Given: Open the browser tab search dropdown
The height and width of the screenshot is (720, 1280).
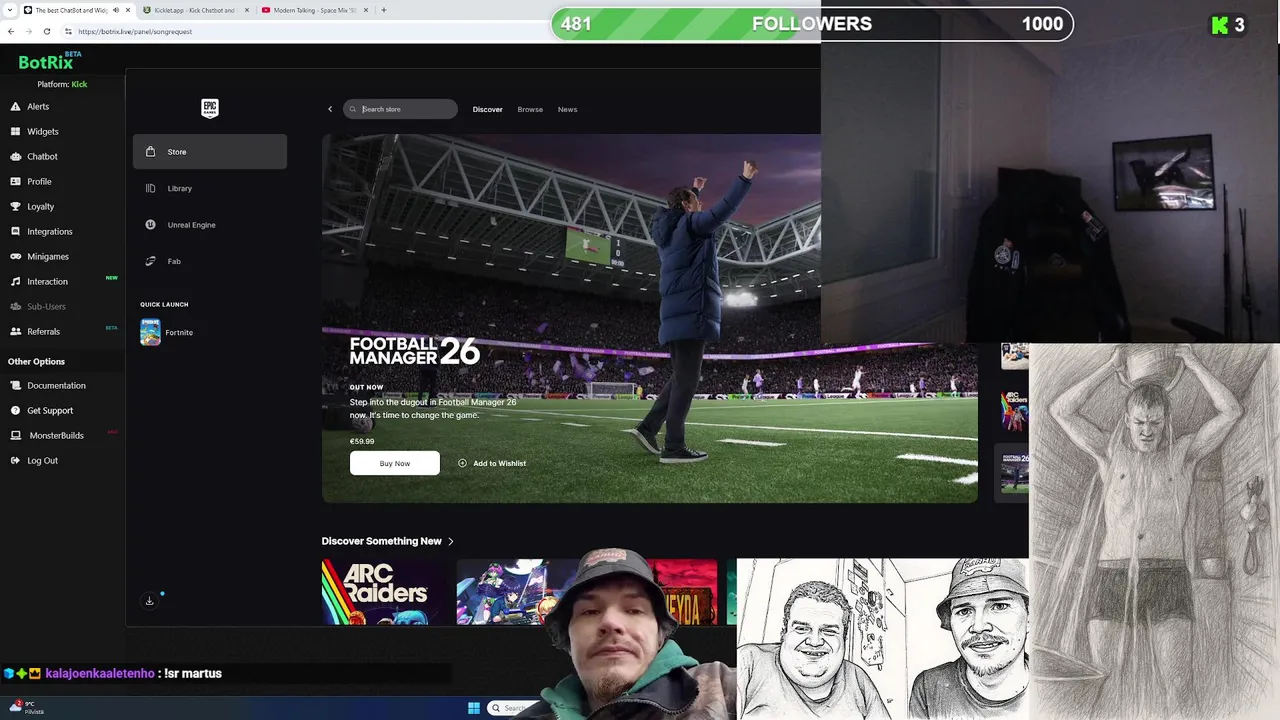Looking at the screenshot, I should 11,10.
